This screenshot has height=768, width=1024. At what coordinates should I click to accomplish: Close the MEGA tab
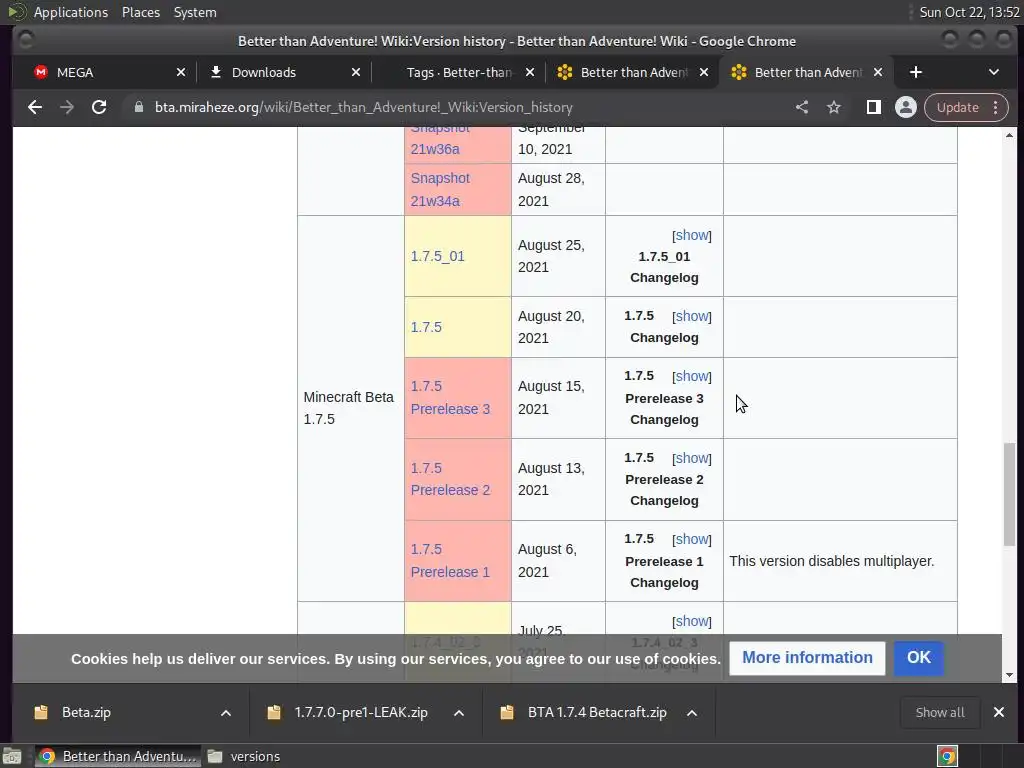tap(181, 72)
